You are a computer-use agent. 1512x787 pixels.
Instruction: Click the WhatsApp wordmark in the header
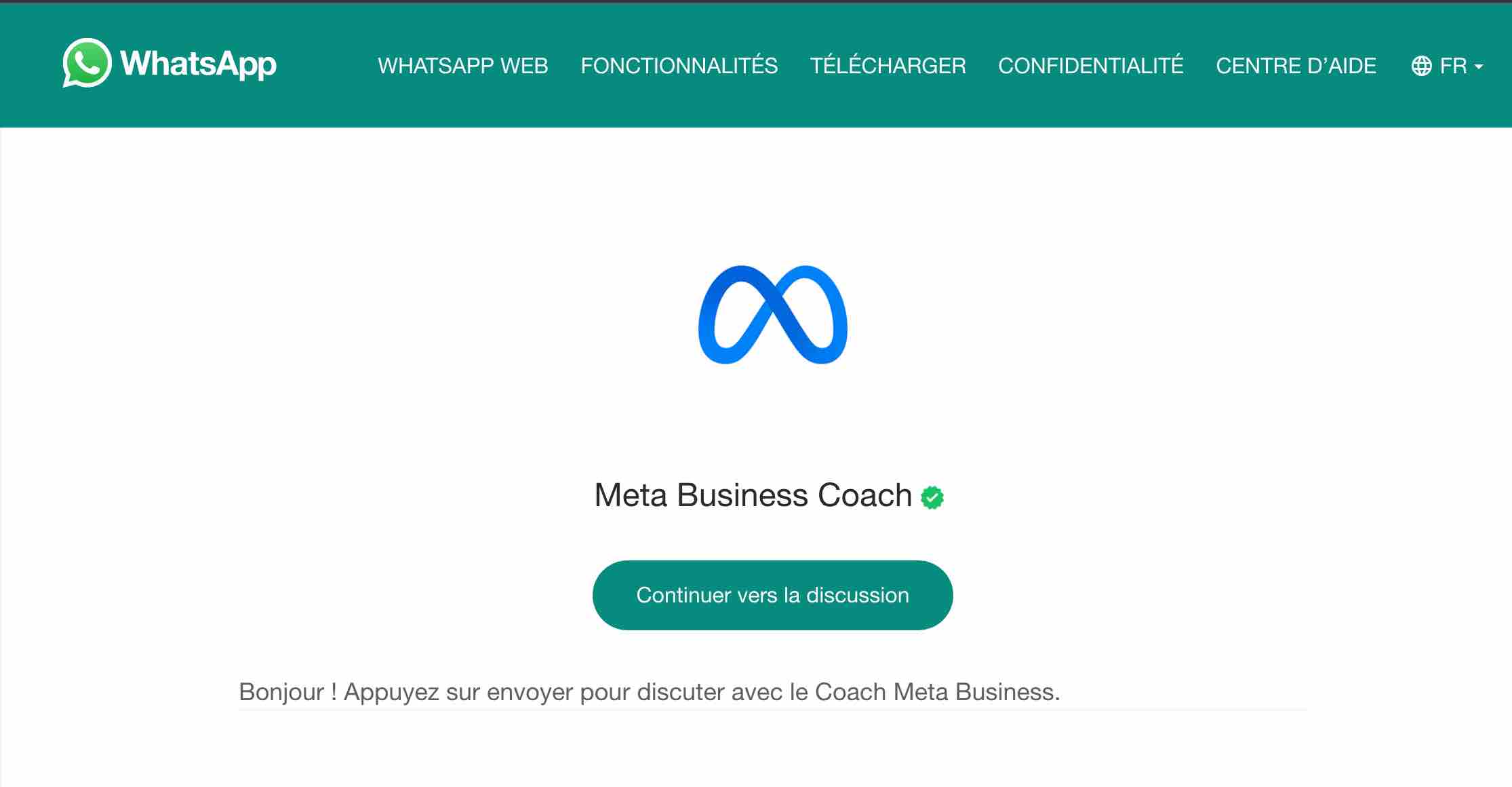coord(198,64)
